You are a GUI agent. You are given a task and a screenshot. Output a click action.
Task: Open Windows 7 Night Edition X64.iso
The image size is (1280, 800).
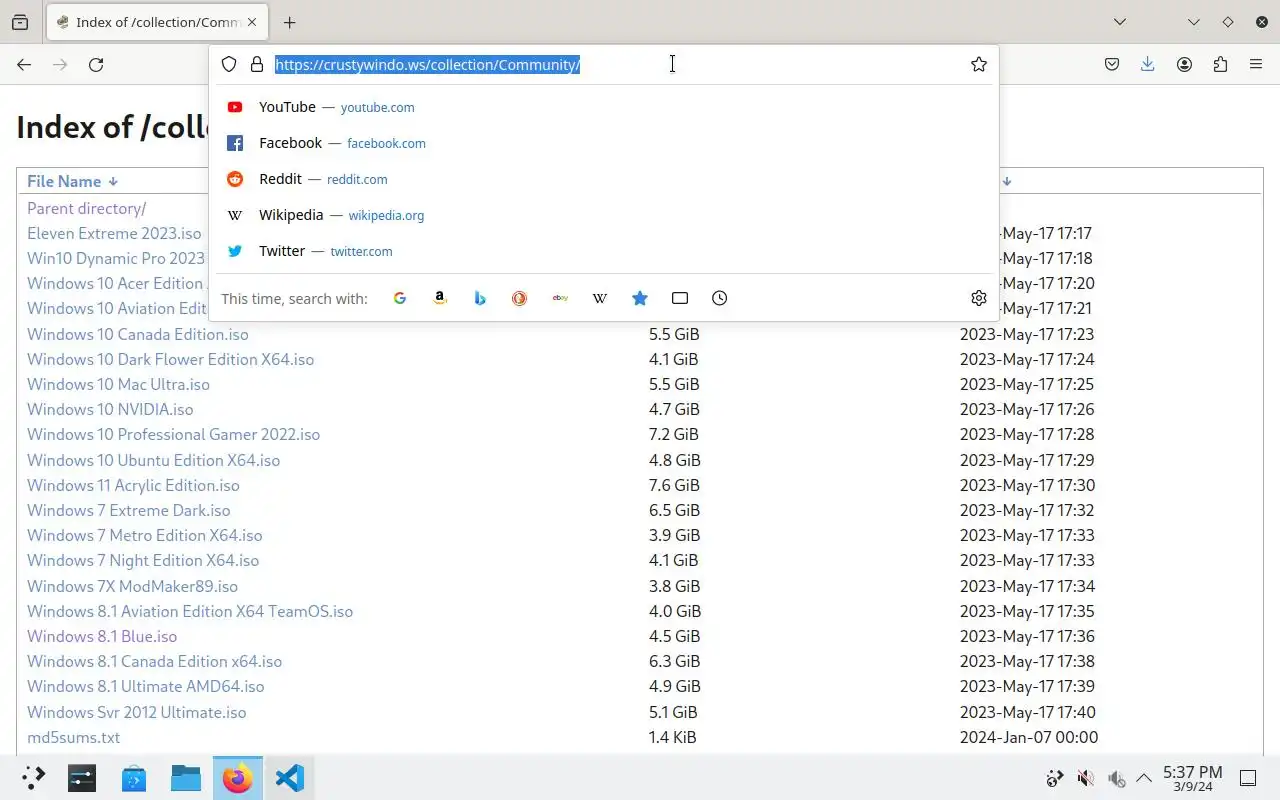click(143, 560)
